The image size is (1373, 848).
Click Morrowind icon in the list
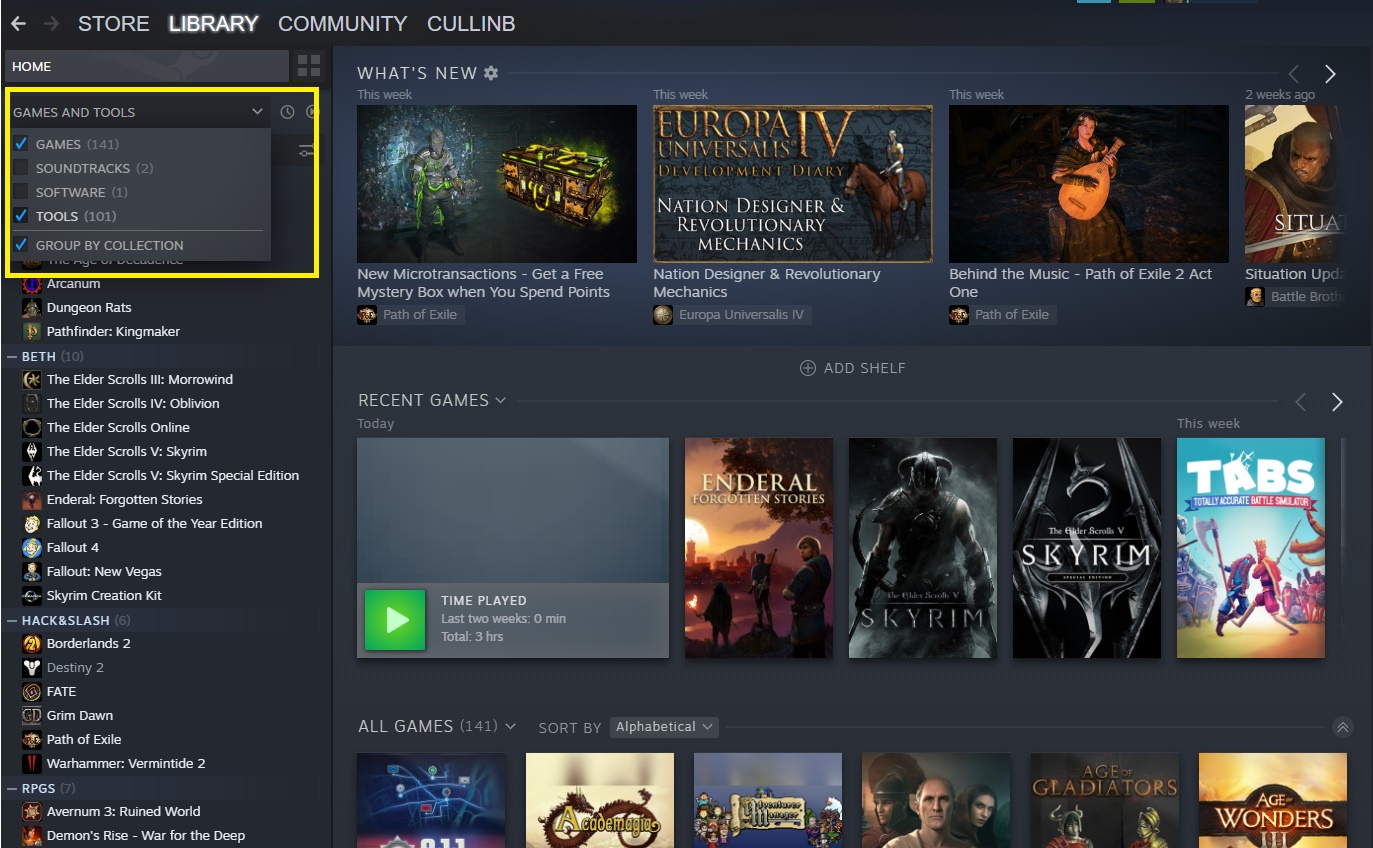(32, 380)
